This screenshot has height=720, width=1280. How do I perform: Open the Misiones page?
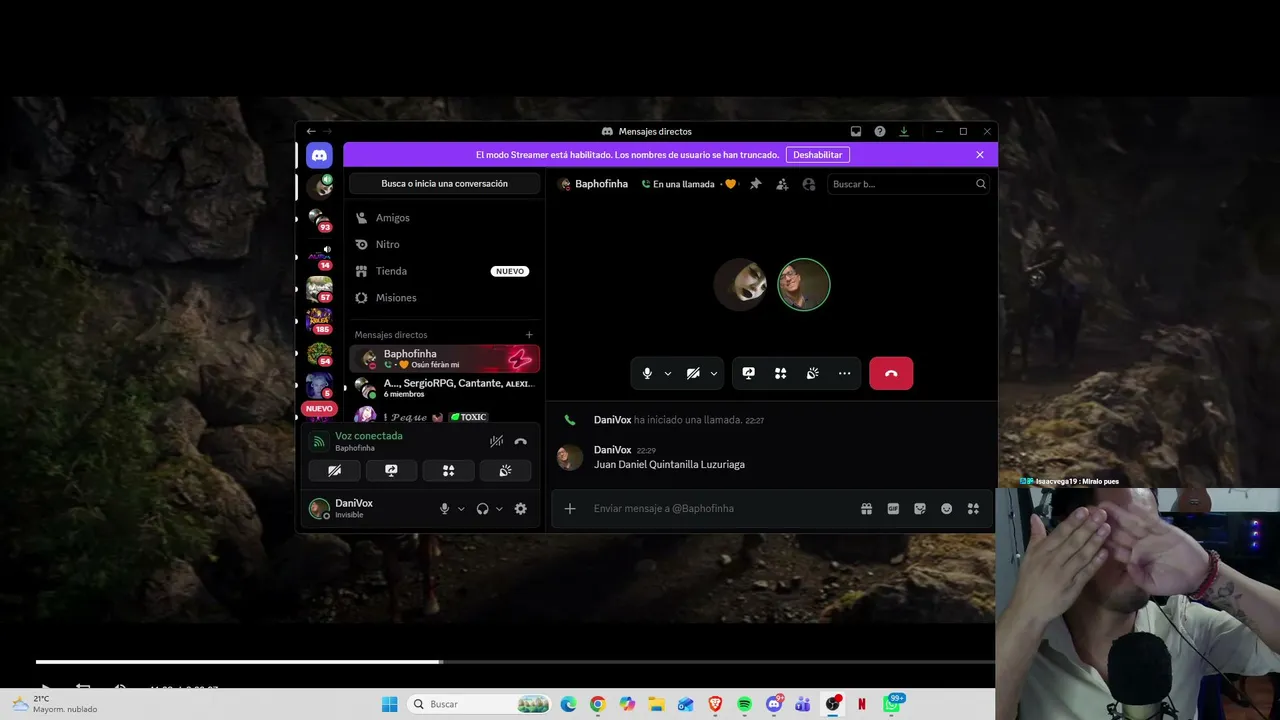coord(445,298)
